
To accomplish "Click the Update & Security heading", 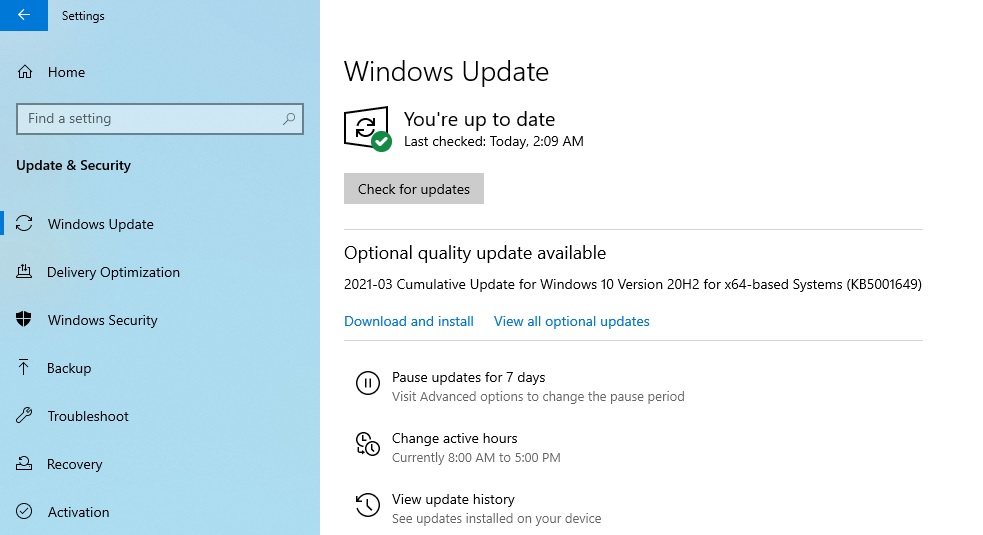I will coord(73,166).
